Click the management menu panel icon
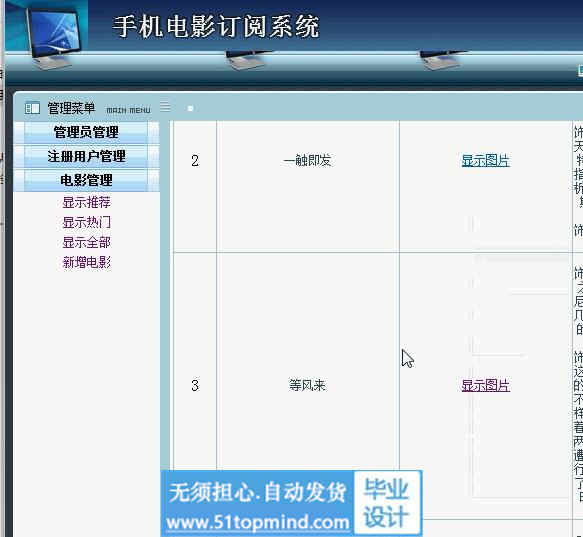The width and height of the screenshot is (583, 537). point(32,108)
